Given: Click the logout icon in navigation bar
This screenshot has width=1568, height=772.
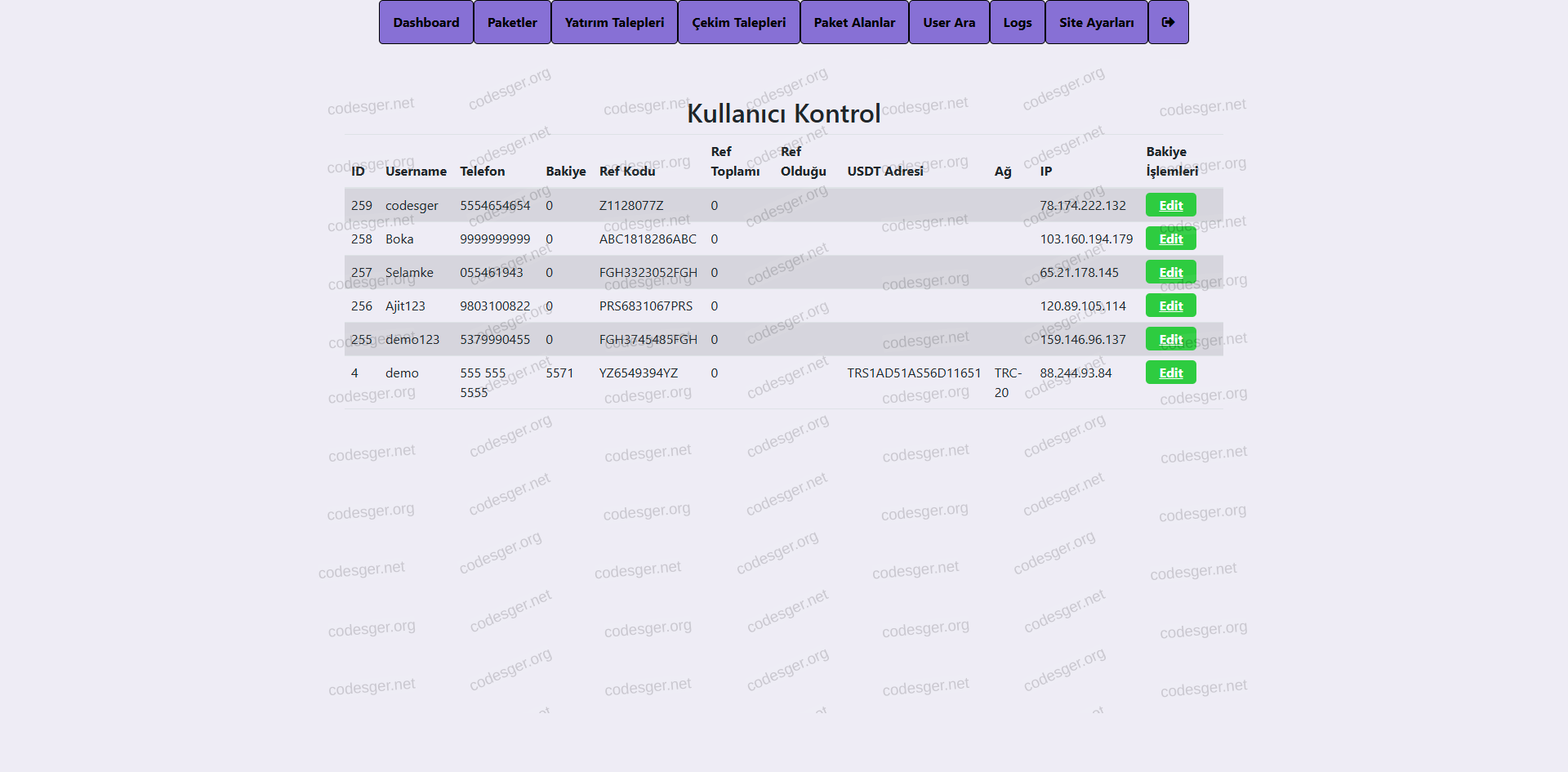Looking at the screenshot, I should (x=1168, y=22).
